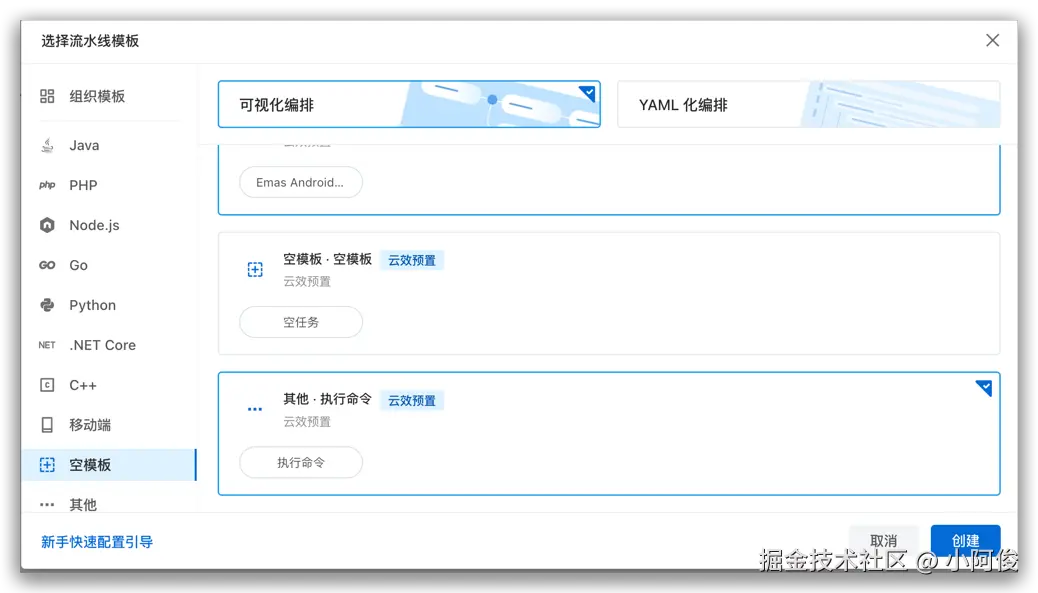Open the C++ template category
The width and height of the screenshot is (1038, 593).
(x=109, y=385)
